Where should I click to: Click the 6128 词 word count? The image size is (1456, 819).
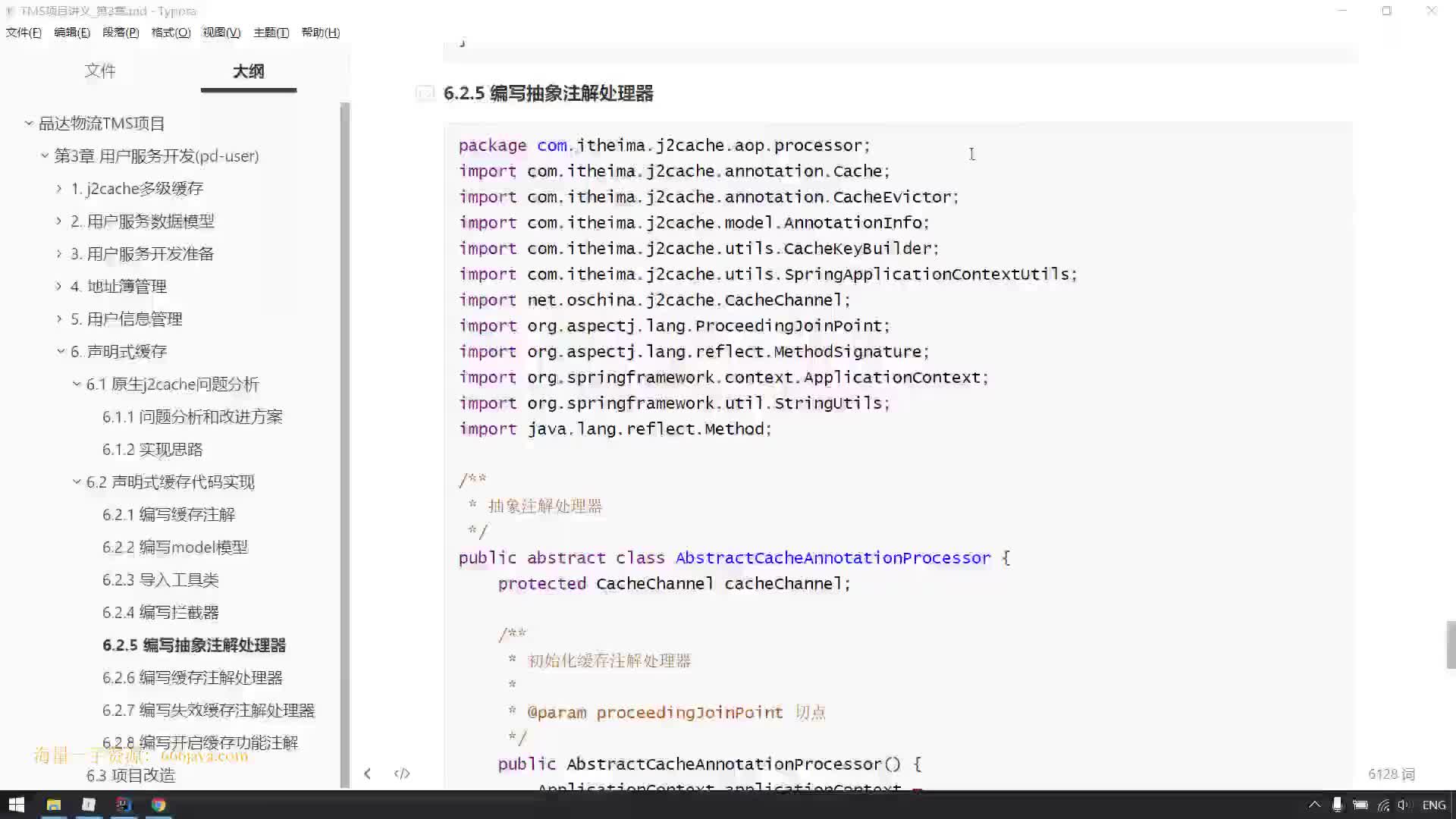point(1392,773)
